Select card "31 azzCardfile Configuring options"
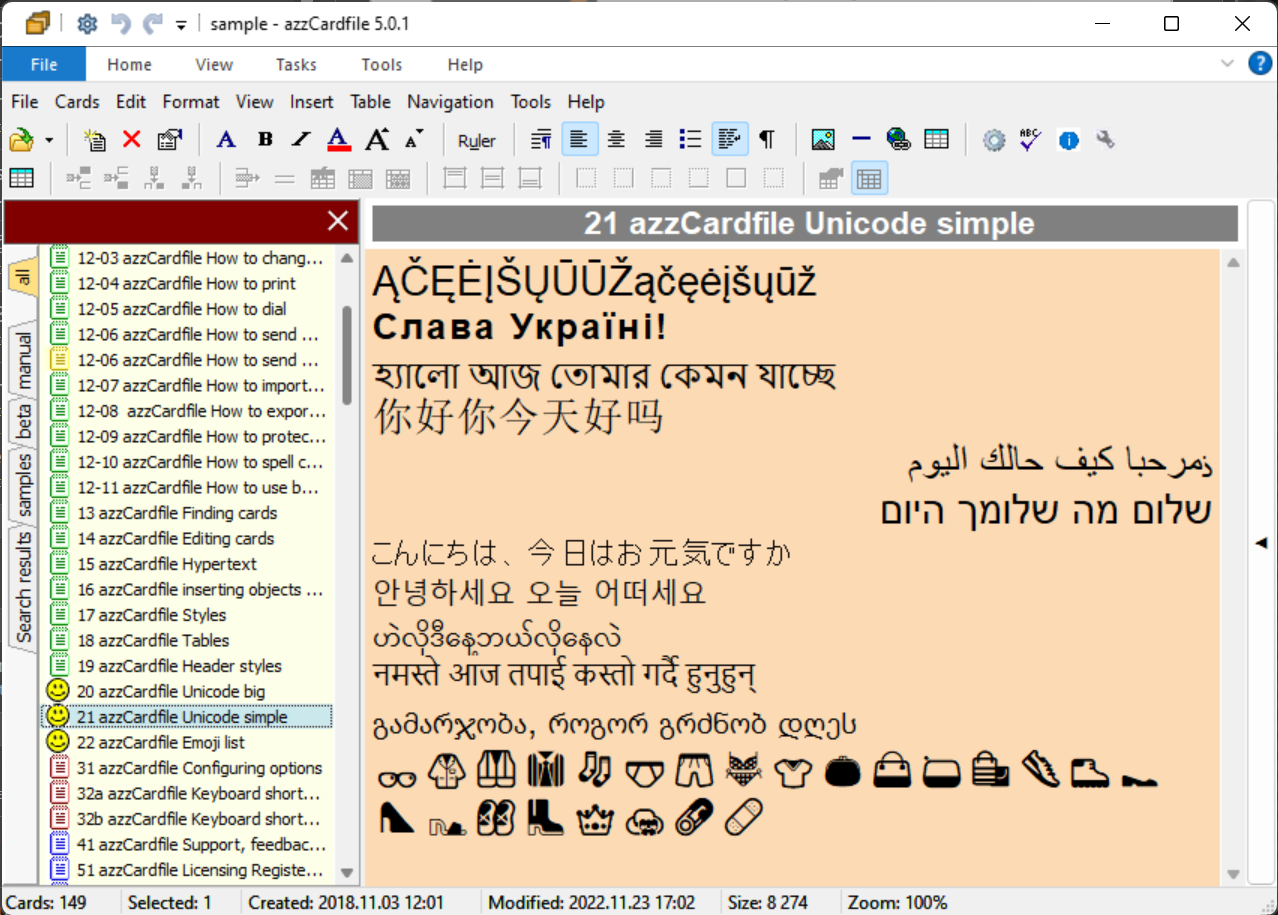1278x915 pixels. (x=199, y=768)
